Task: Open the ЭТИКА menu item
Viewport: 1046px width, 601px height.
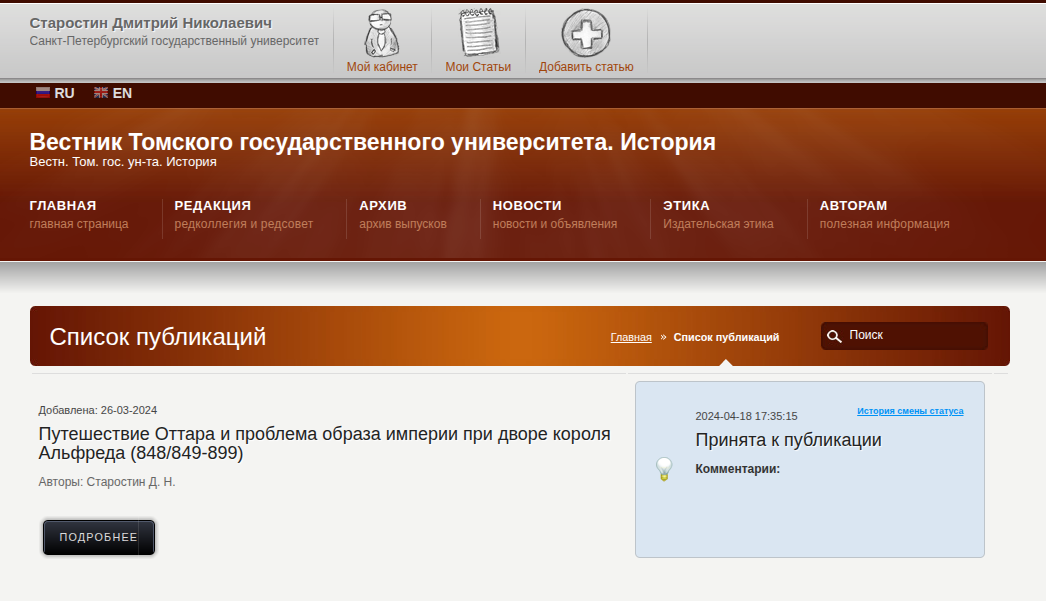Action: coord(686,206)
